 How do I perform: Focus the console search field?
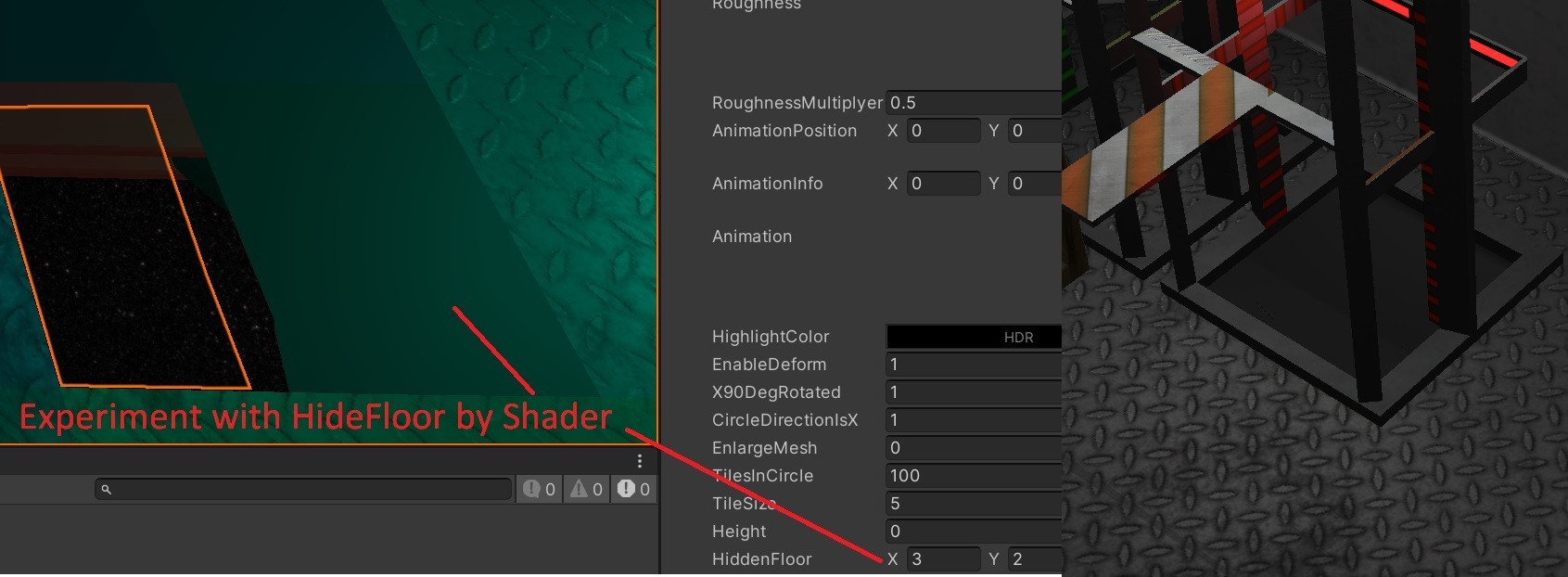tap(303, 489)
